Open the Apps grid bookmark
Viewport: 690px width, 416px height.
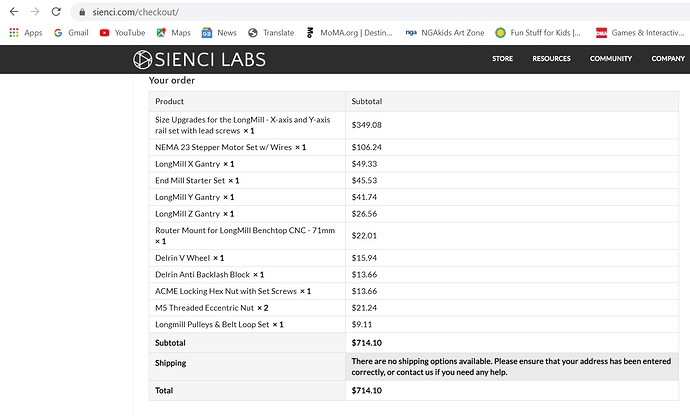tap(26, 33)
